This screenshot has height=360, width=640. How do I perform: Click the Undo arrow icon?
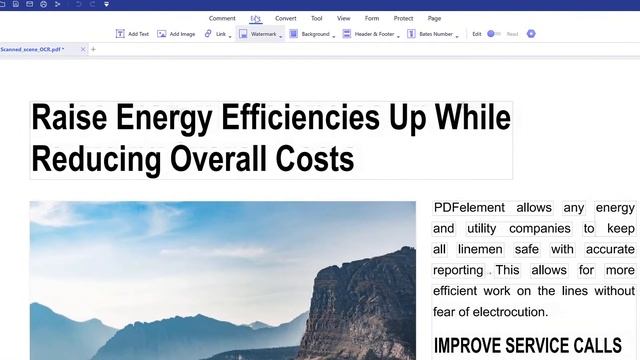pyautogui.click(x=78, y=4)
